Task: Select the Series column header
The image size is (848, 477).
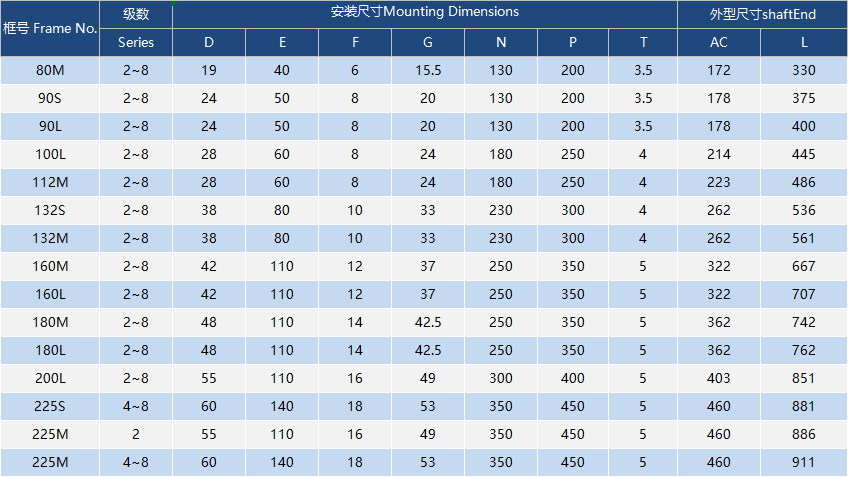Action: point(136,42)
